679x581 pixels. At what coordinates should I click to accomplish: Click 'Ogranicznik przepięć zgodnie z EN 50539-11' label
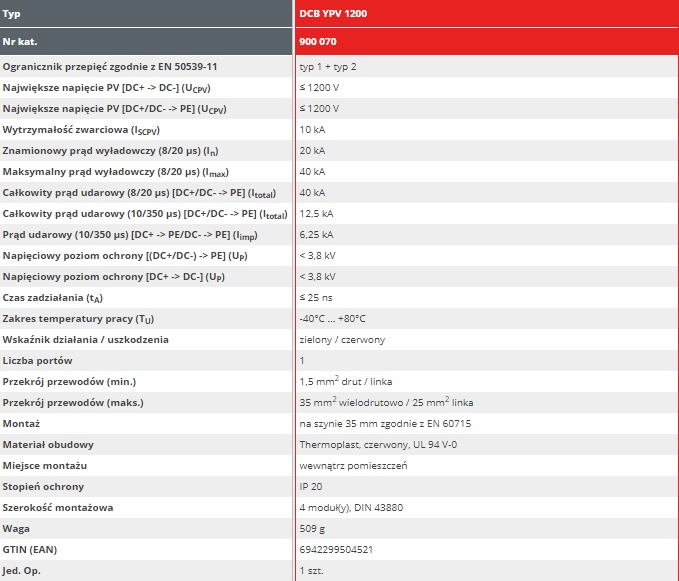point(110,67)
